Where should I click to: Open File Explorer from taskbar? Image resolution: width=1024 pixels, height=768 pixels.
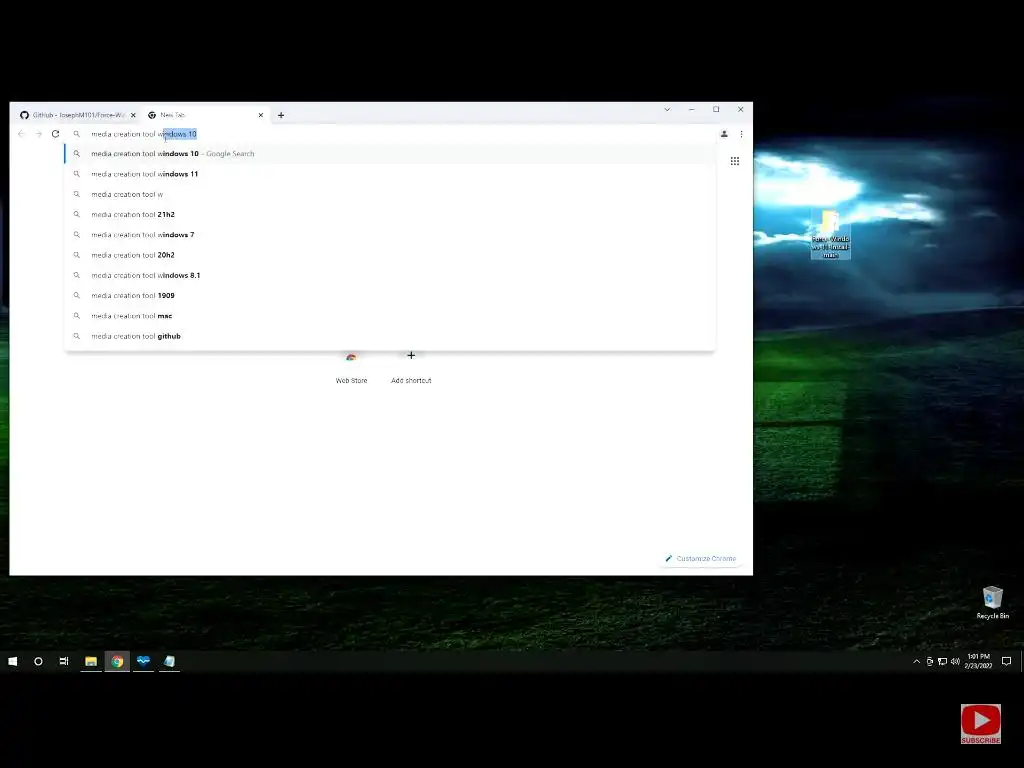tap(91, 661)
